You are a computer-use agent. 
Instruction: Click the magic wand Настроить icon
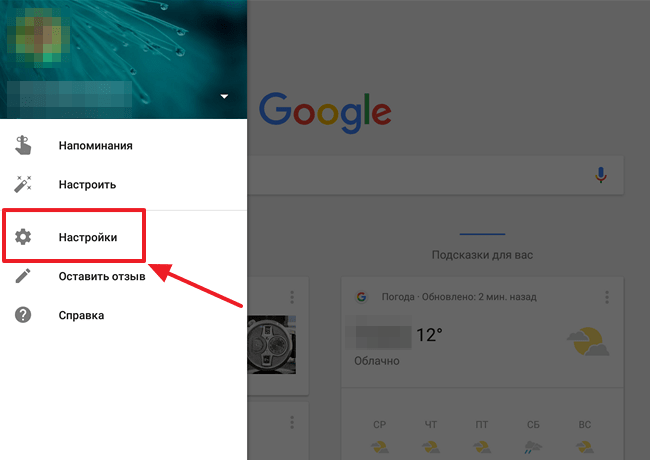[x=23, y=184]
